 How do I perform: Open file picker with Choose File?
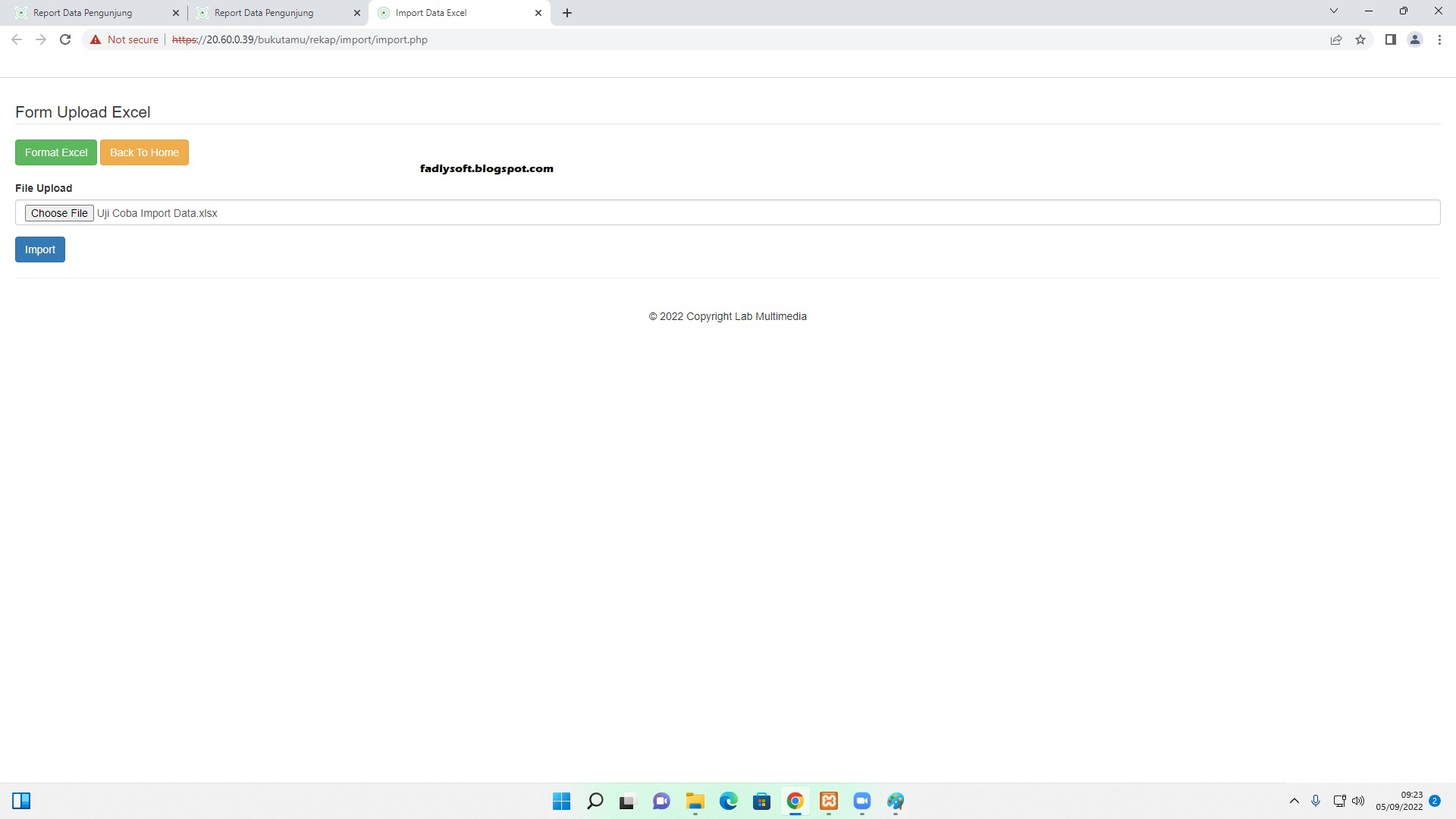[59, 213]
